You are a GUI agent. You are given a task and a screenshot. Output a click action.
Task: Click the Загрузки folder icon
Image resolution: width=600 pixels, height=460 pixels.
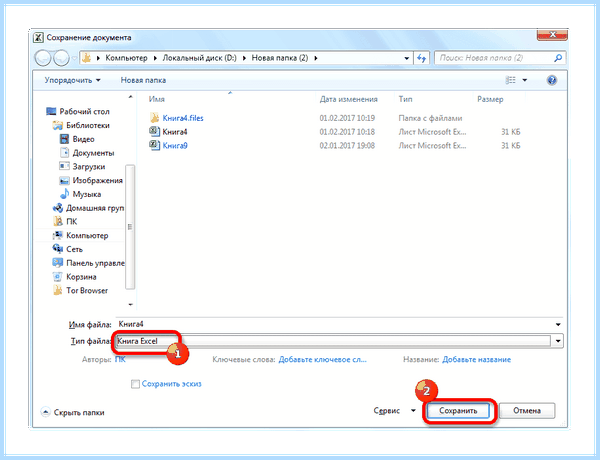point(64,166)
